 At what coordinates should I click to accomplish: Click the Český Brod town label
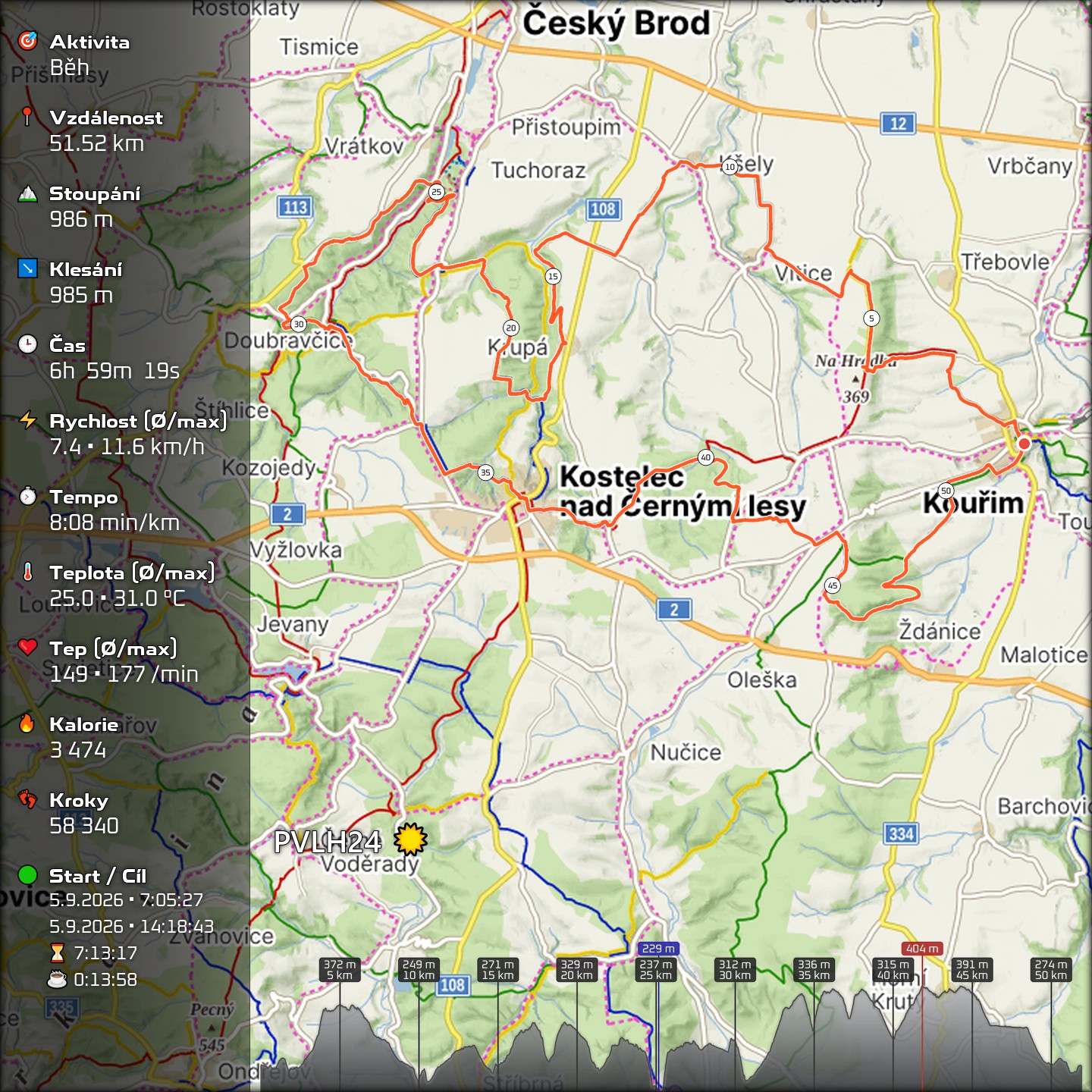[617, 23]
